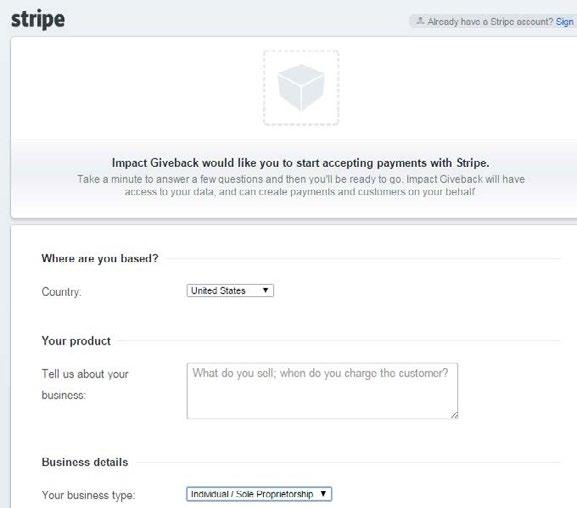Viewport: 577px width, 508px height.
Task: Select the 'Business details' section heading
Action: [x=85, y=462]
